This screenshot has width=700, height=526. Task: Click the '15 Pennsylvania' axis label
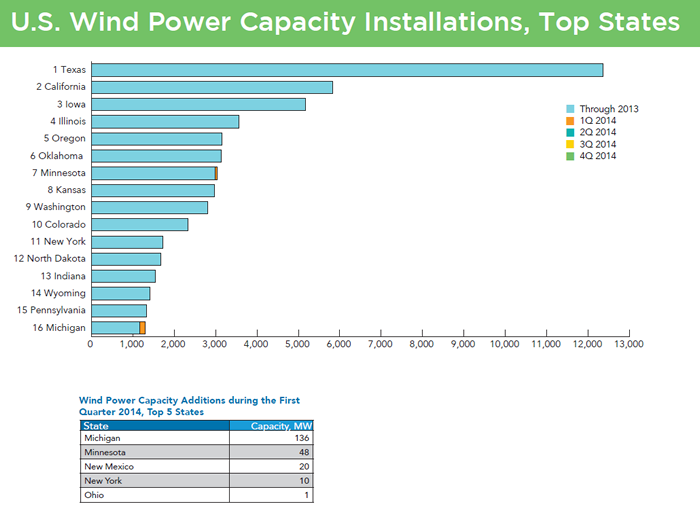[51, 310]
